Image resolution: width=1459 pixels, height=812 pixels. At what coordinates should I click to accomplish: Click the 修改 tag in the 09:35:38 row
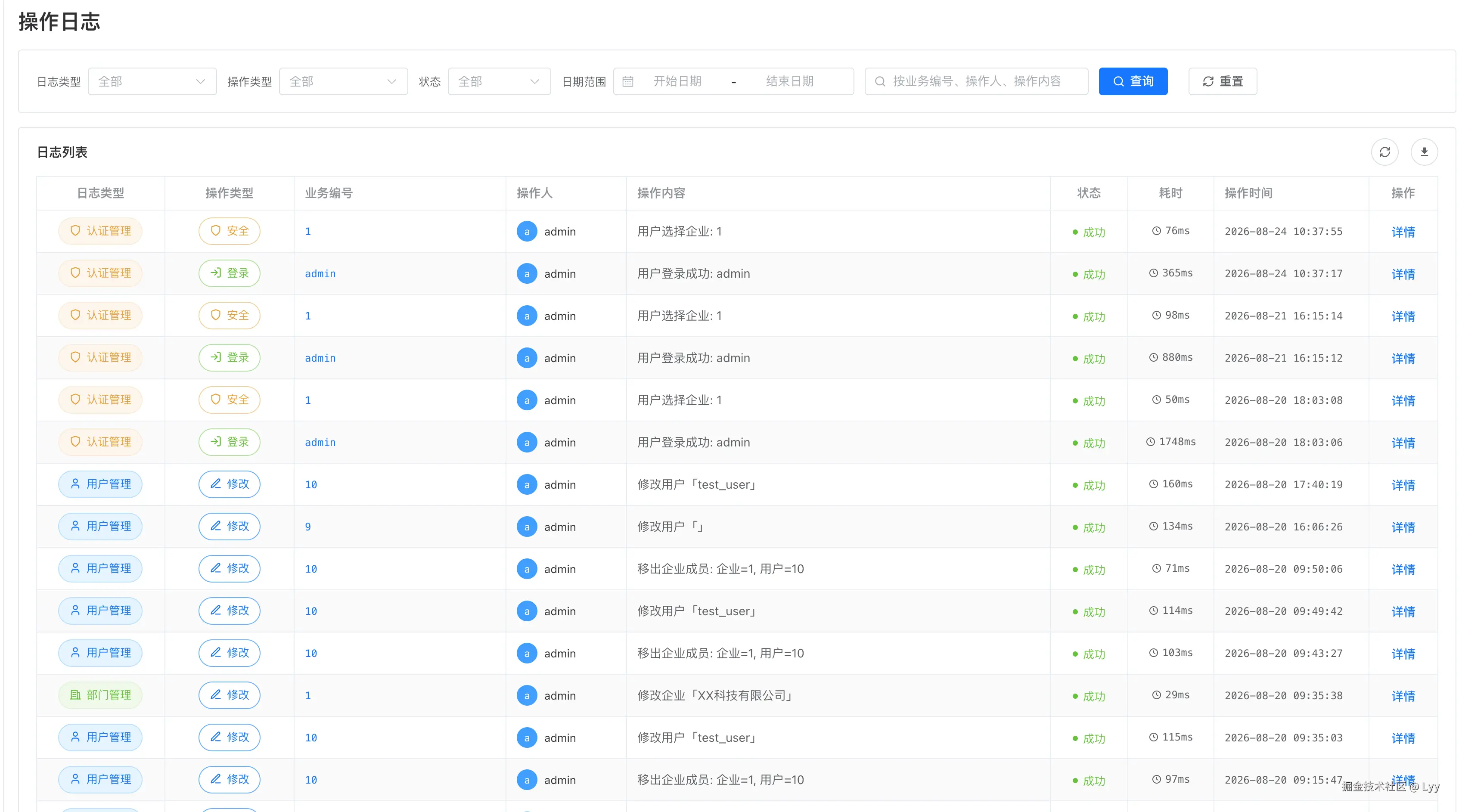230,695
